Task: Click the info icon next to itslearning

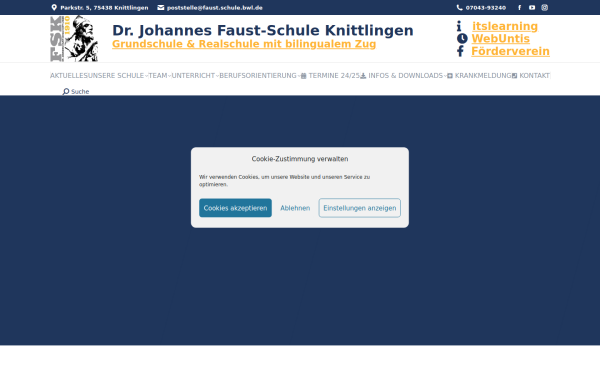Action: tap(459, 26)
